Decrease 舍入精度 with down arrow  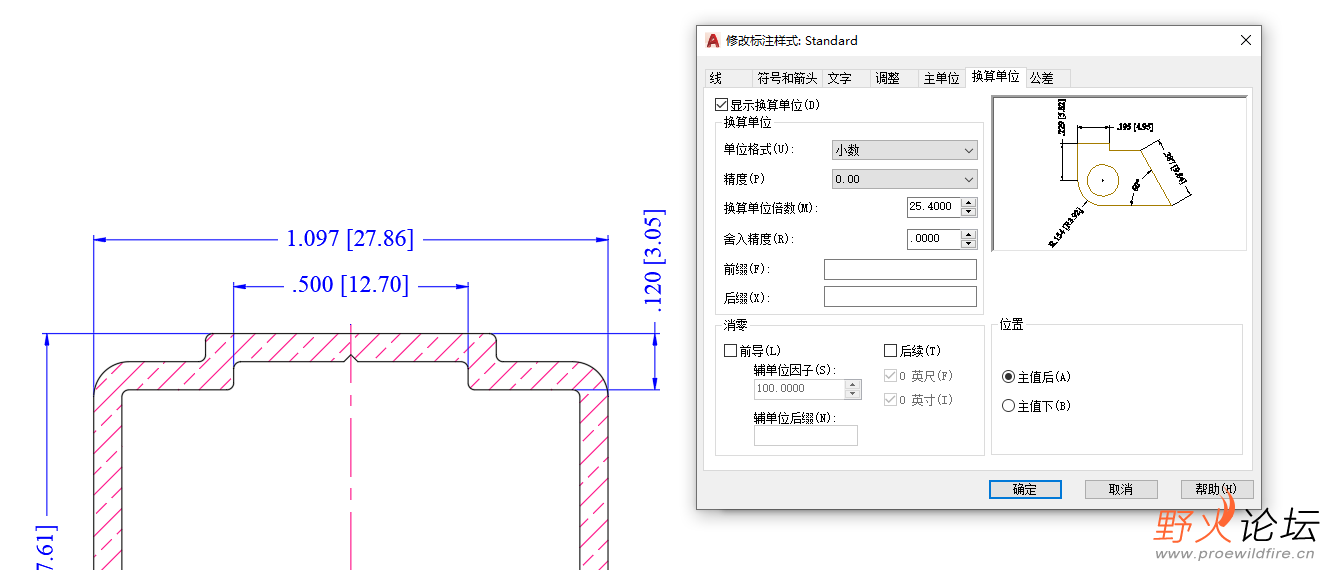968,243
